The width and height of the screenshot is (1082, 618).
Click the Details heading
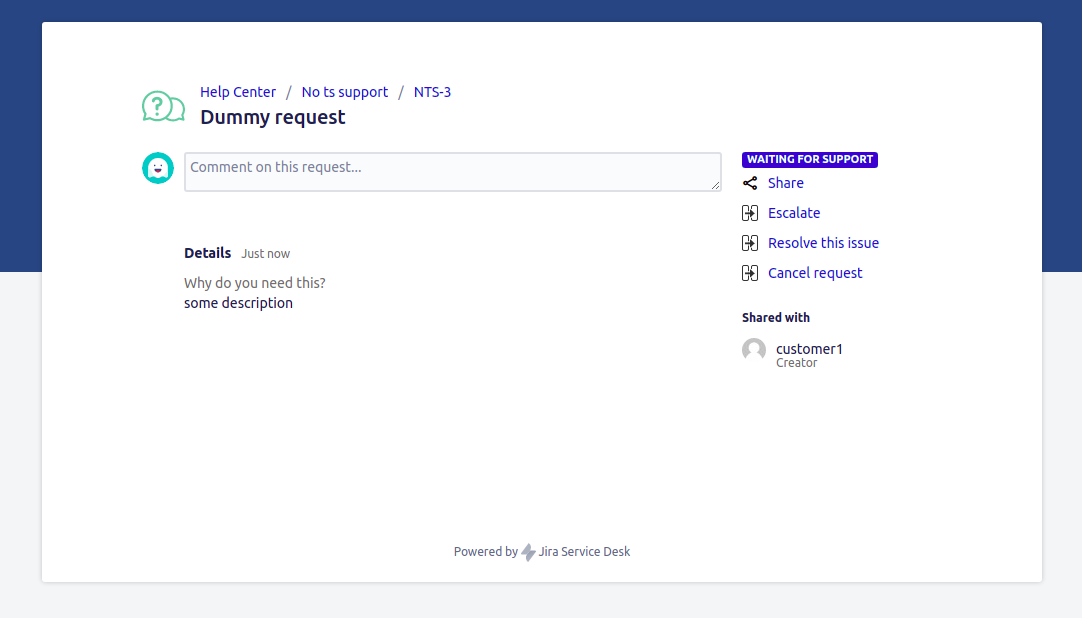tap(208, 253)
